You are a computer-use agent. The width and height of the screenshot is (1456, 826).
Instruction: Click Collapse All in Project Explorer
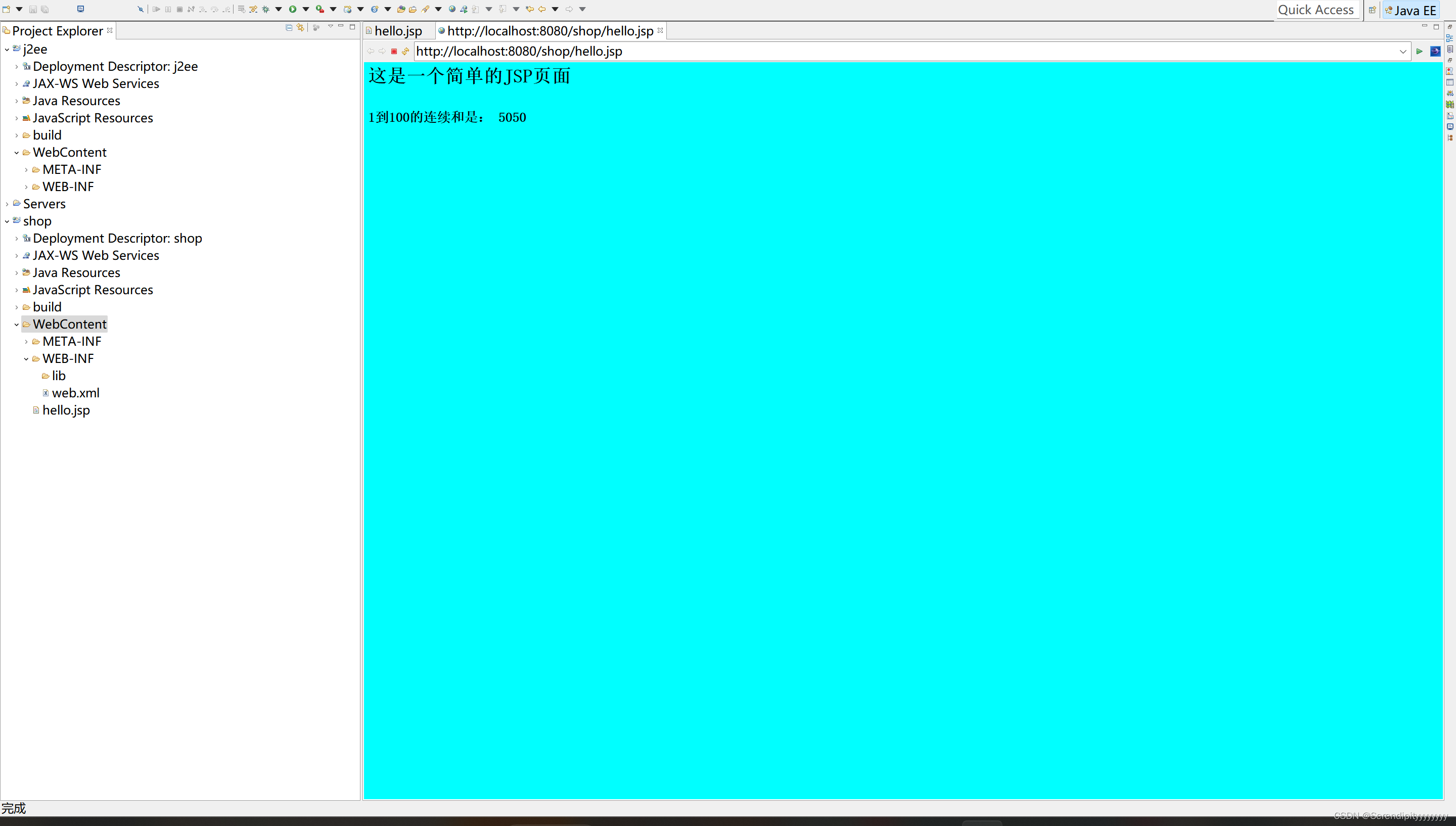[x=289, y=27]
